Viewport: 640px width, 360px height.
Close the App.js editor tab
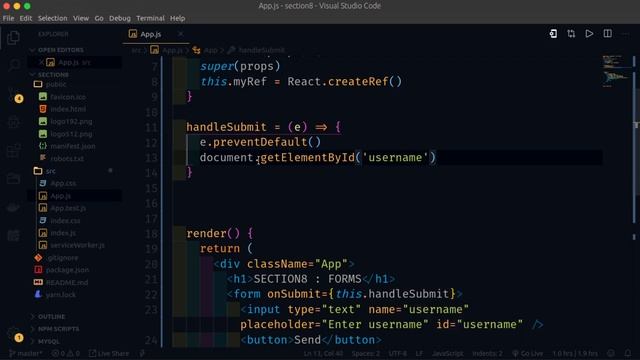pyautogui.click(x=180, y=34)
